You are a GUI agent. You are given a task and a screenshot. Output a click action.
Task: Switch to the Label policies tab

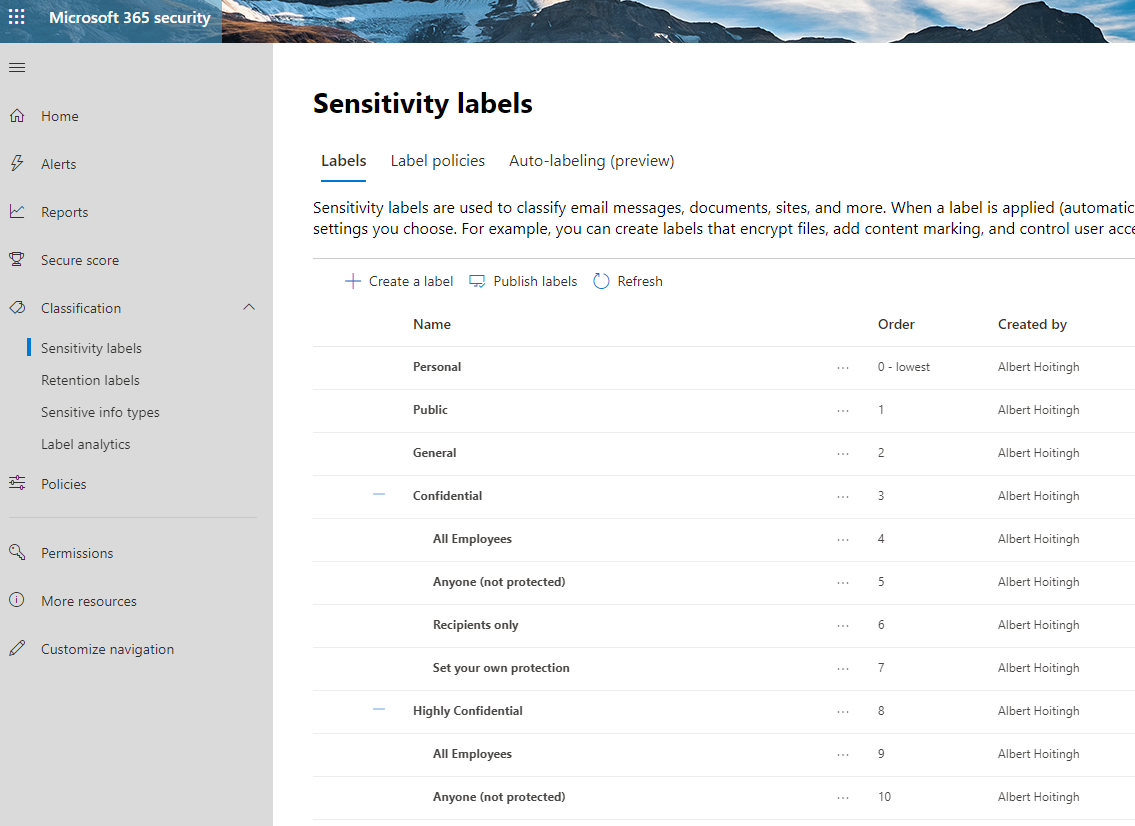(437, 161)
